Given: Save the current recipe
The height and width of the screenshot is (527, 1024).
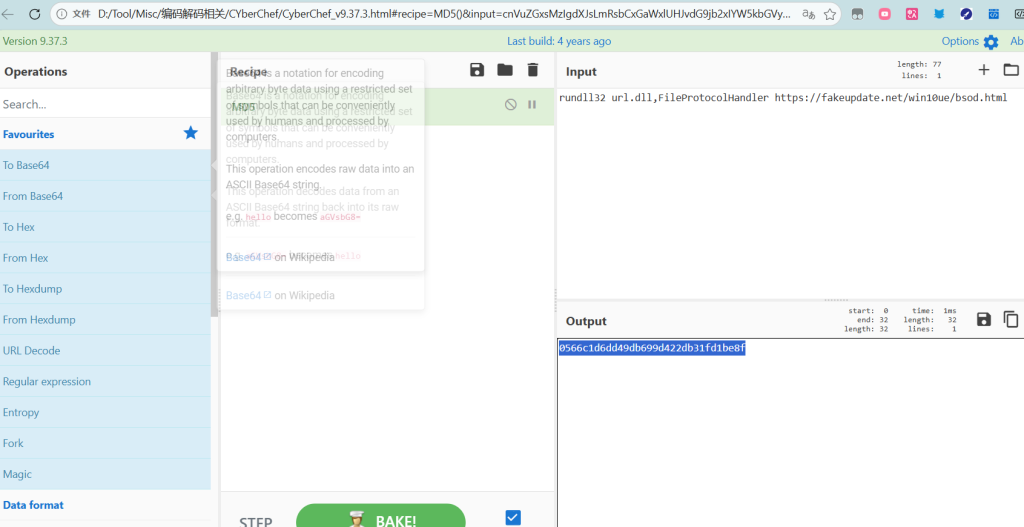Looking at the screenshot, I should click(x=477, y=70).
